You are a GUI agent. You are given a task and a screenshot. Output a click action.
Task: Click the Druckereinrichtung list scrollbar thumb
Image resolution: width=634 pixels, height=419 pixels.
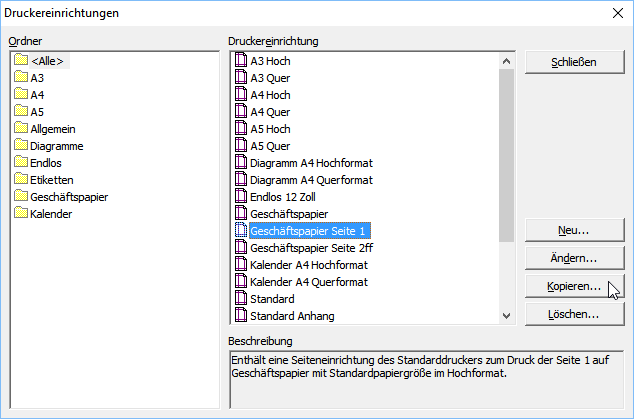[x=506, y=155]
